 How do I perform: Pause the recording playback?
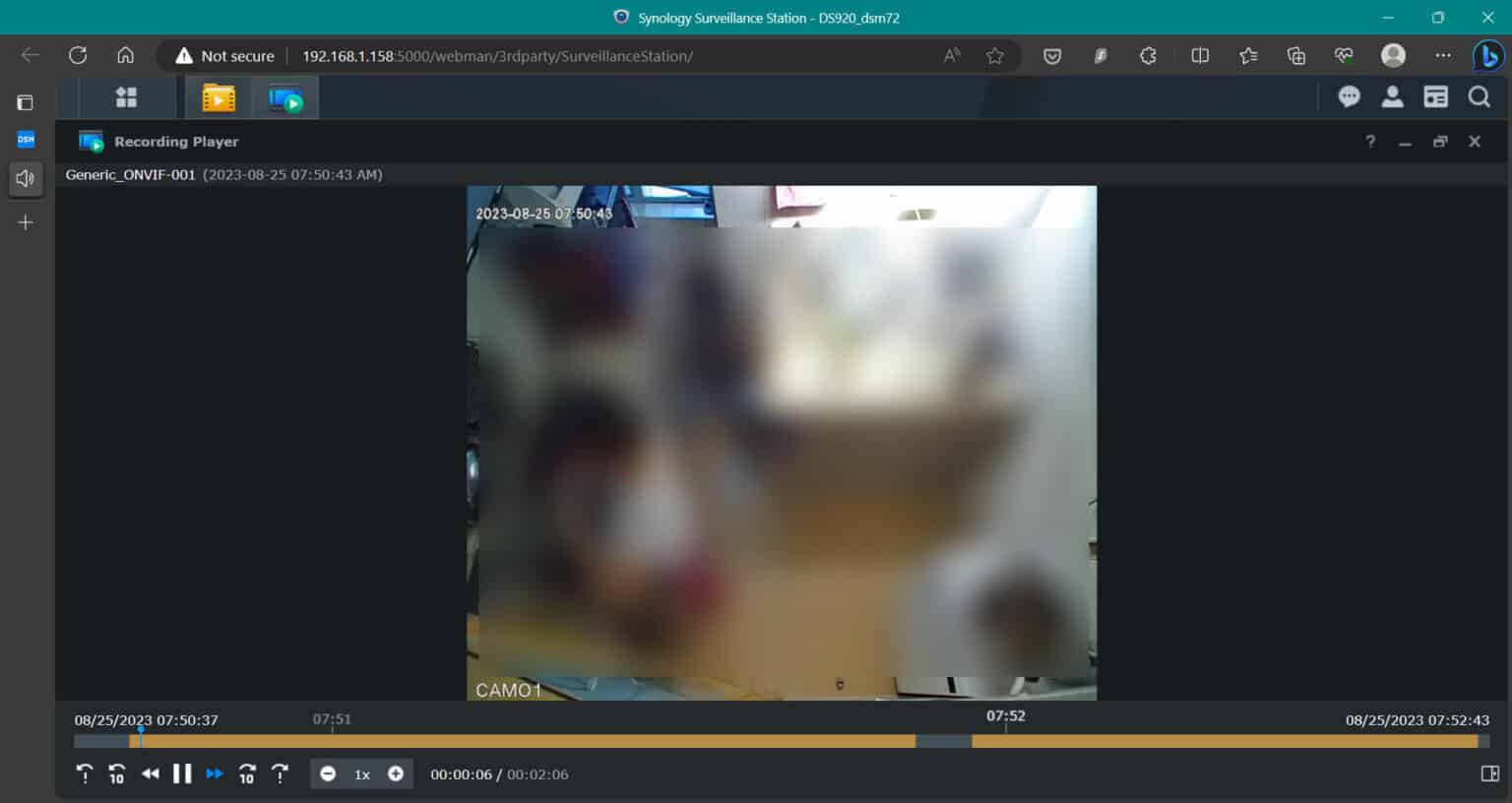[x=181, y=774]
